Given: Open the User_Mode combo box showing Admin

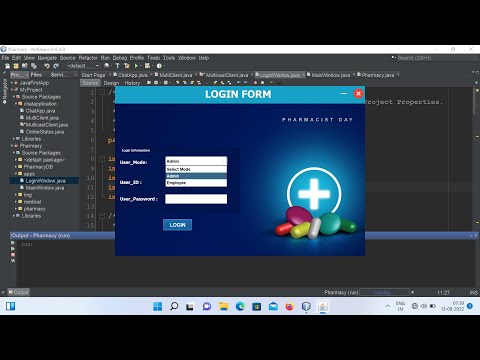Looking at the screenshot, I should (x=196, y=161).
